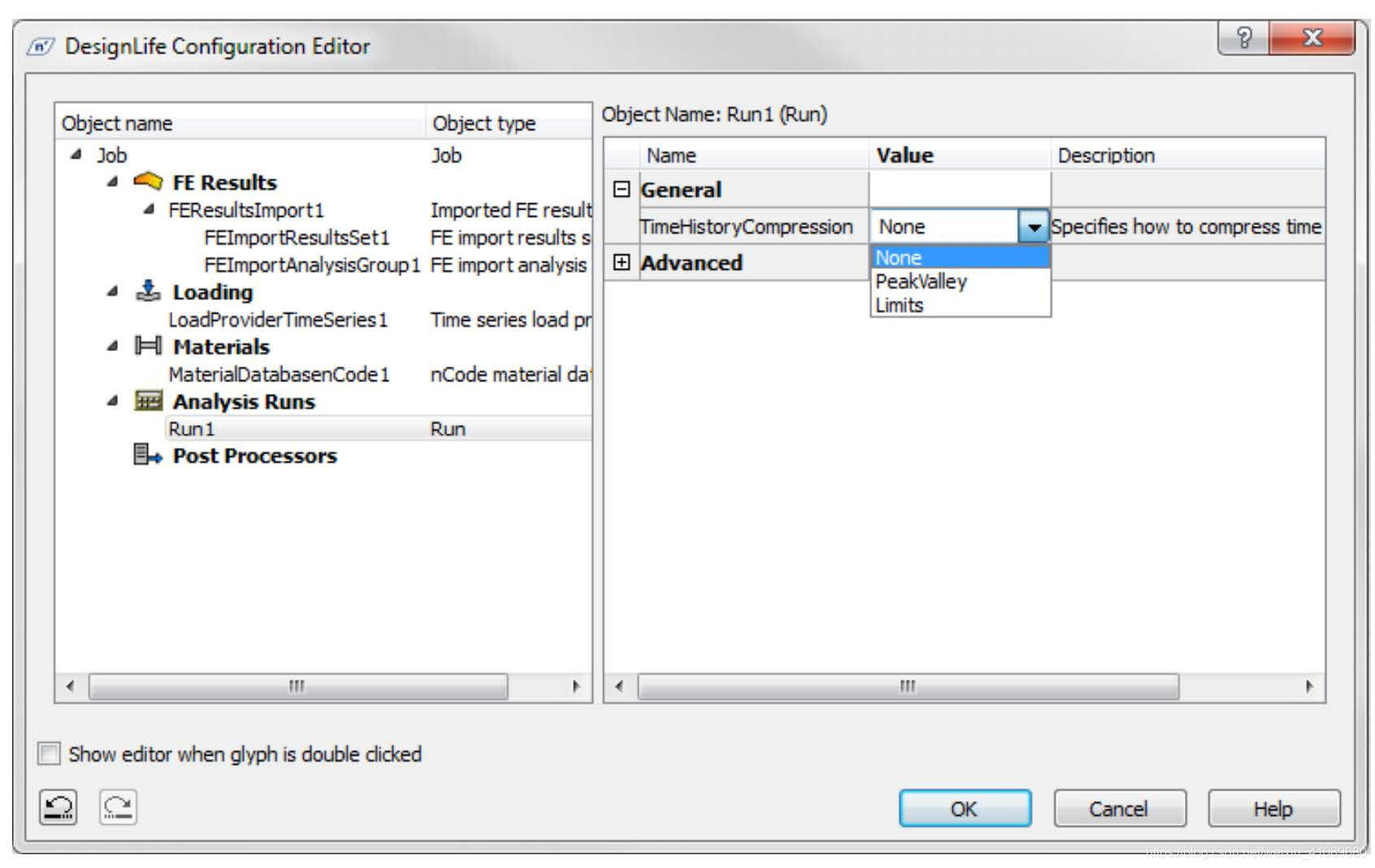Viewport: 1375px width, 868px height.
Task: Select the Job root tree item
Action: (111, 154)
